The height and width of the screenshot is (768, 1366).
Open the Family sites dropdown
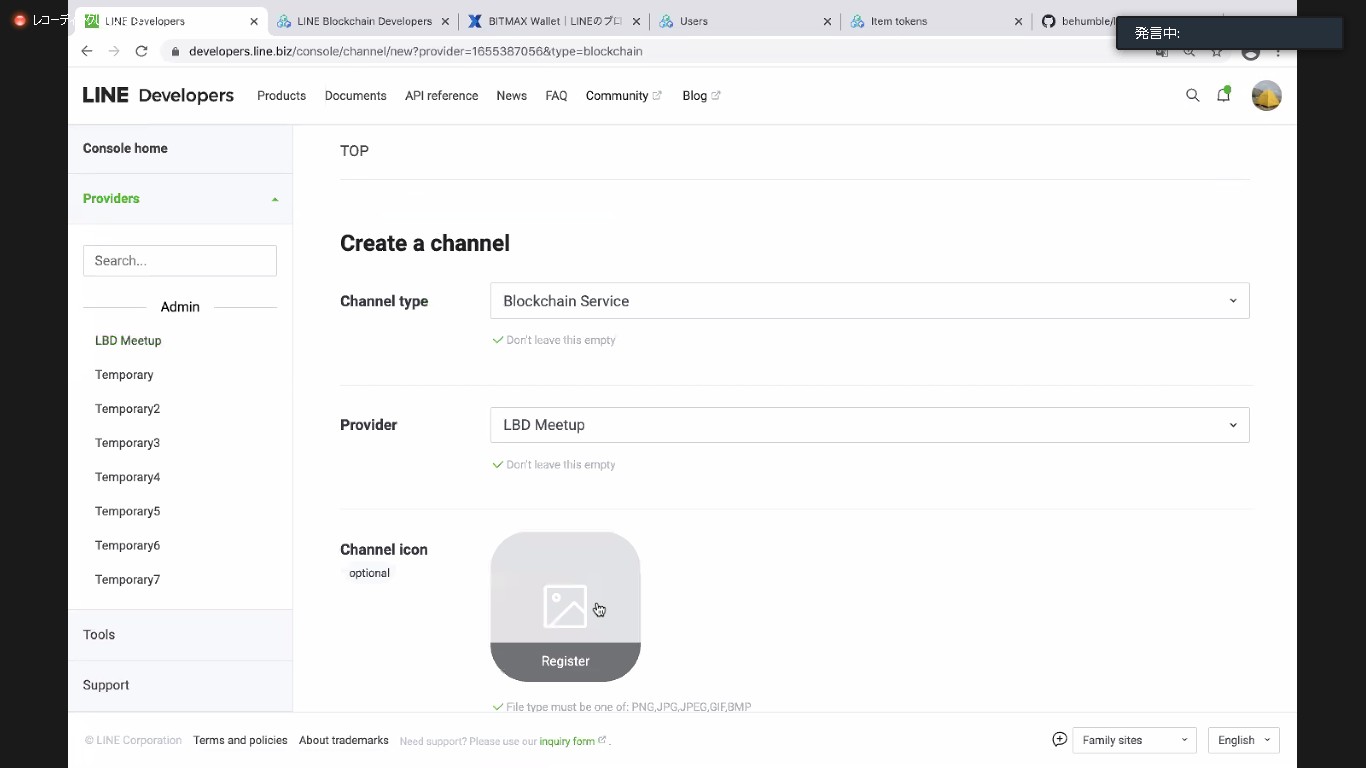[1134, 740]
